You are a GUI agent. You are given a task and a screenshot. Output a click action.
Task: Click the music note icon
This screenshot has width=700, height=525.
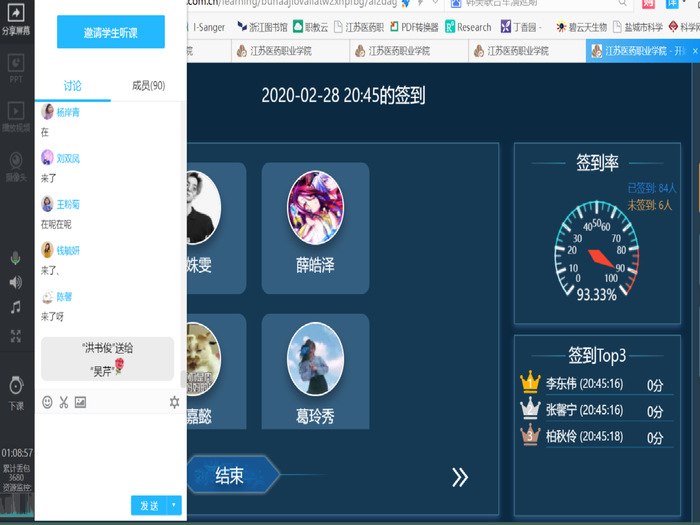16,308
